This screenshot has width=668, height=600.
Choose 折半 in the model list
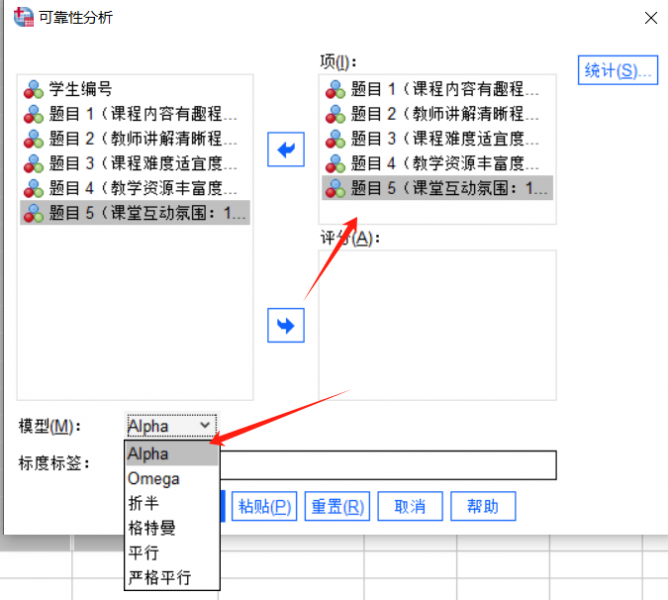click(172, 503)
